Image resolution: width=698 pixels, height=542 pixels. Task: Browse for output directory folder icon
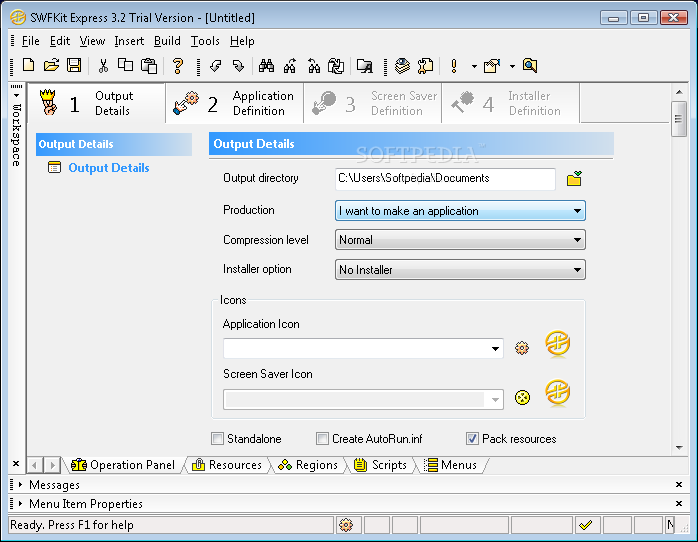(574, 178)
